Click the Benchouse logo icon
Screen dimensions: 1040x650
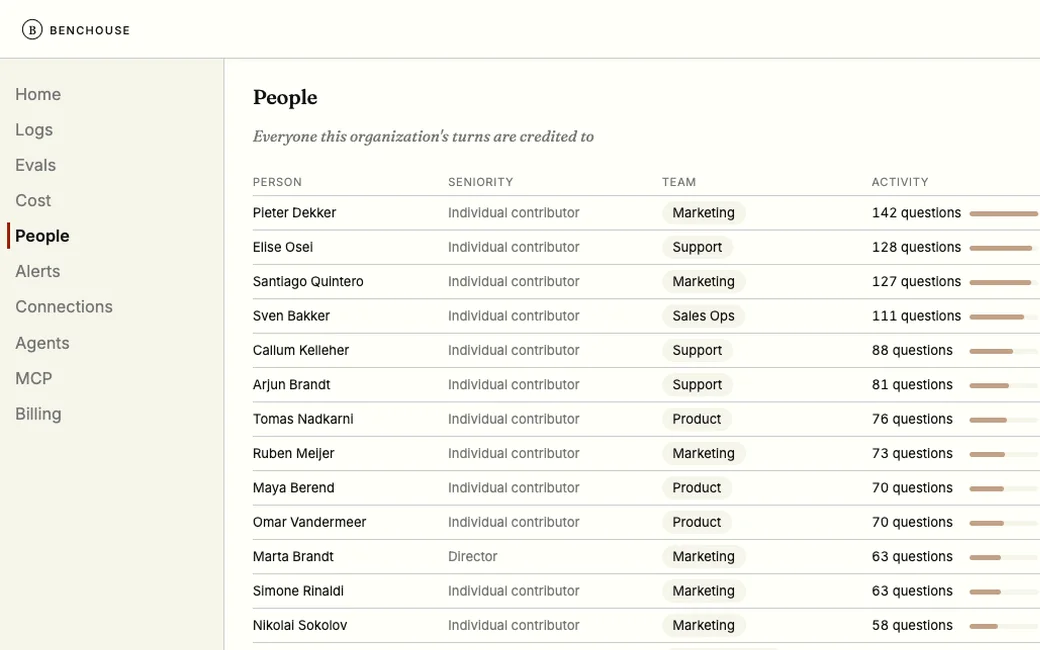coord(32,30)
